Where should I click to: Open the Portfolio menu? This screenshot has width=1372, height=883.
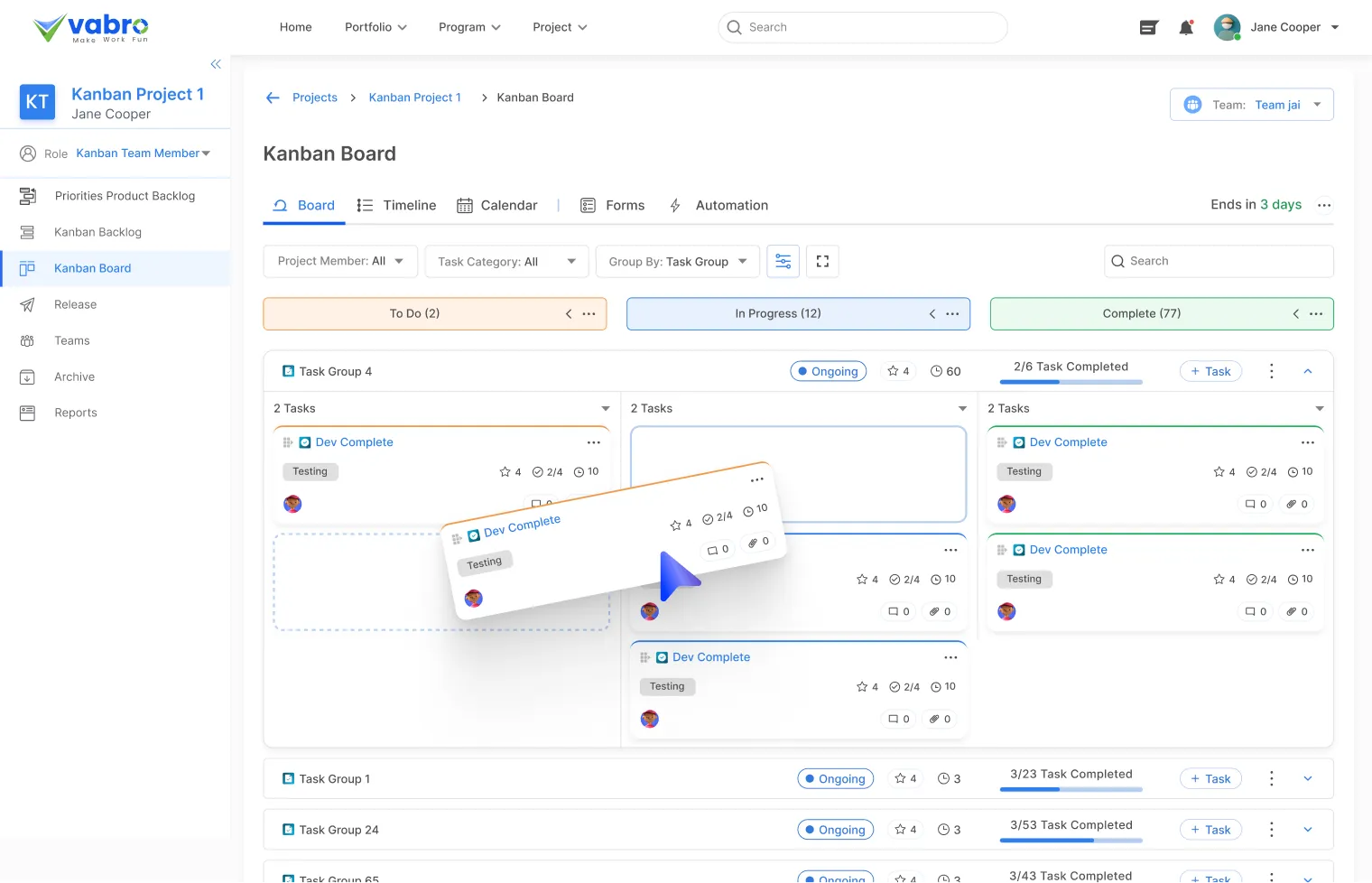375,27
